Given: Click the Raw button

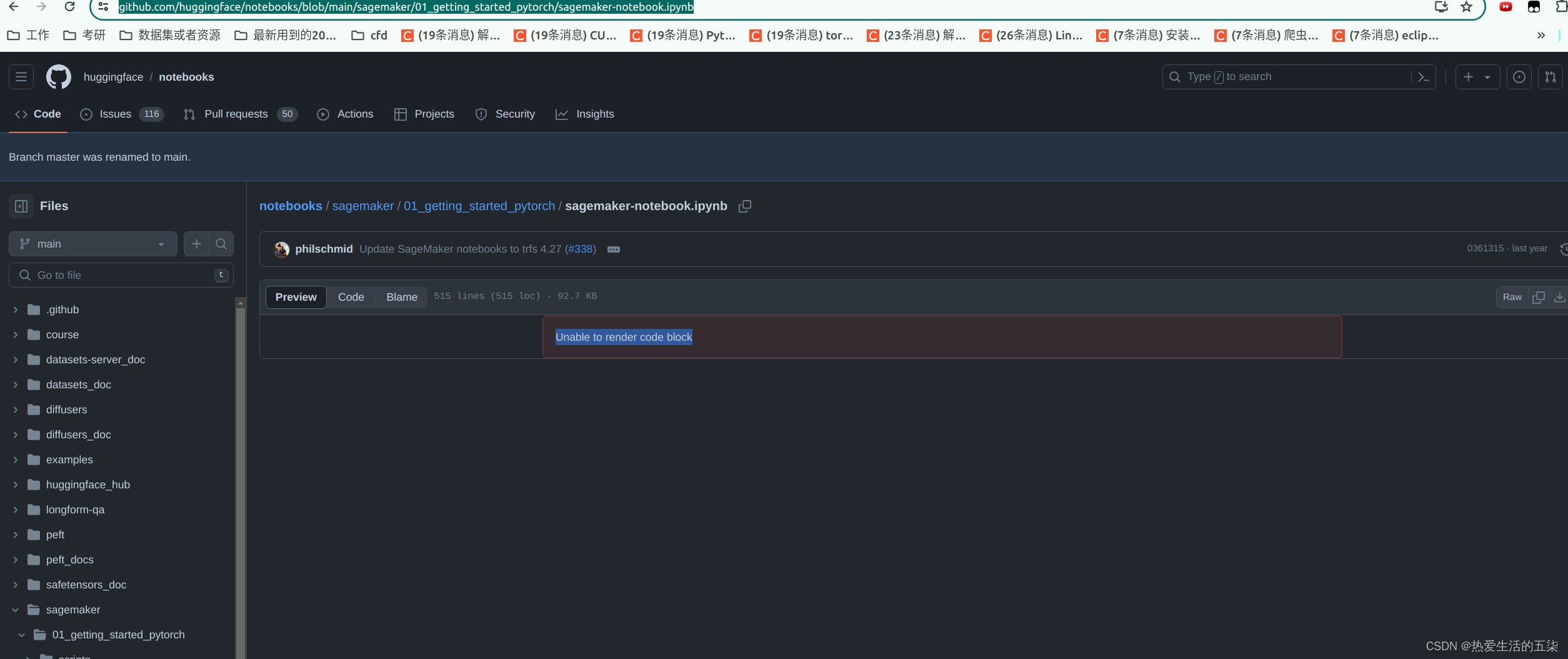Looking at the screenshot, I should click(1512, 297).
